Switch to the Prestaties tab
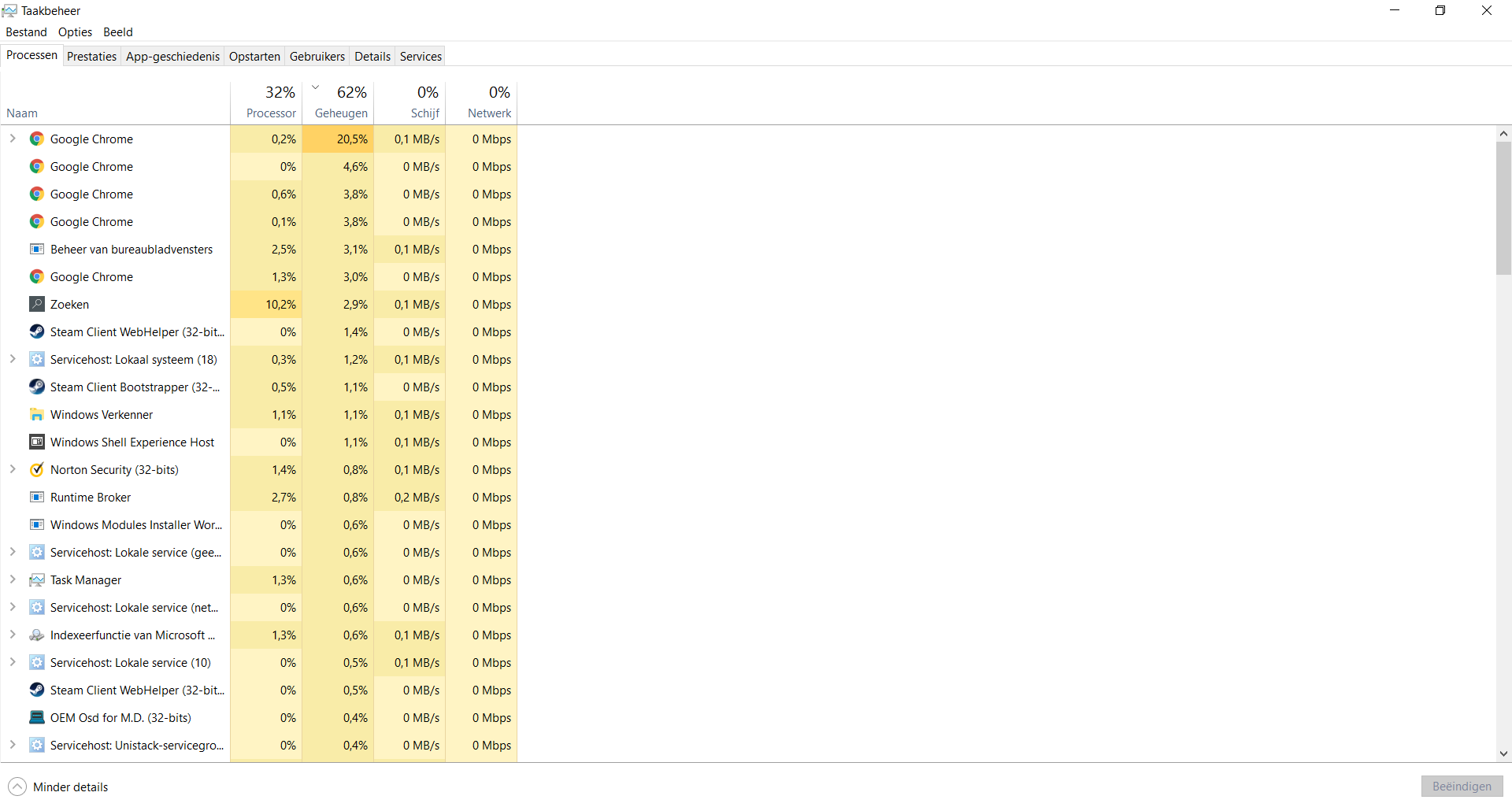The image size is (1512, 807). pos(91,56)
